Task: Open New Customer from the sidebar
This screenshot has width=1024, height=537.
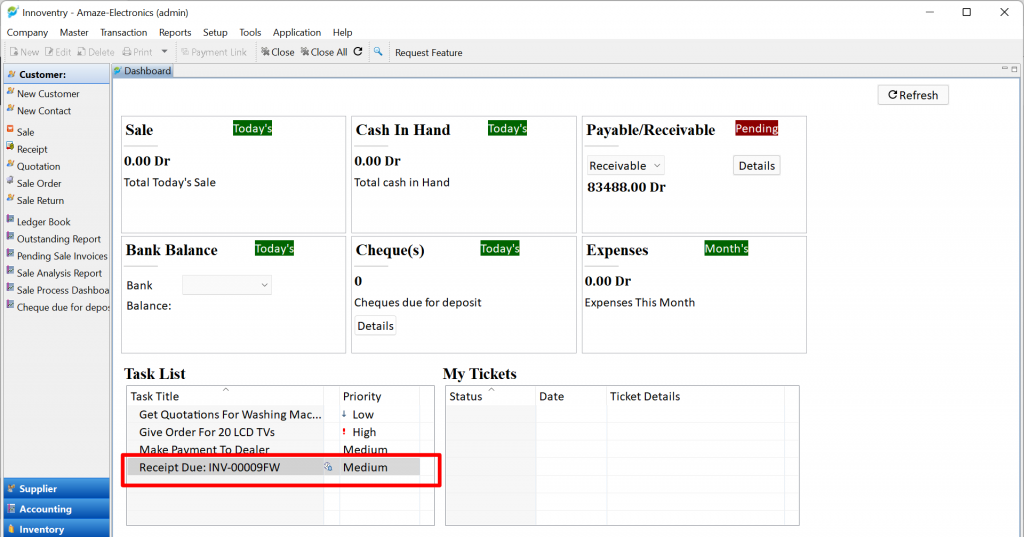Action: (x=48, y=94)
